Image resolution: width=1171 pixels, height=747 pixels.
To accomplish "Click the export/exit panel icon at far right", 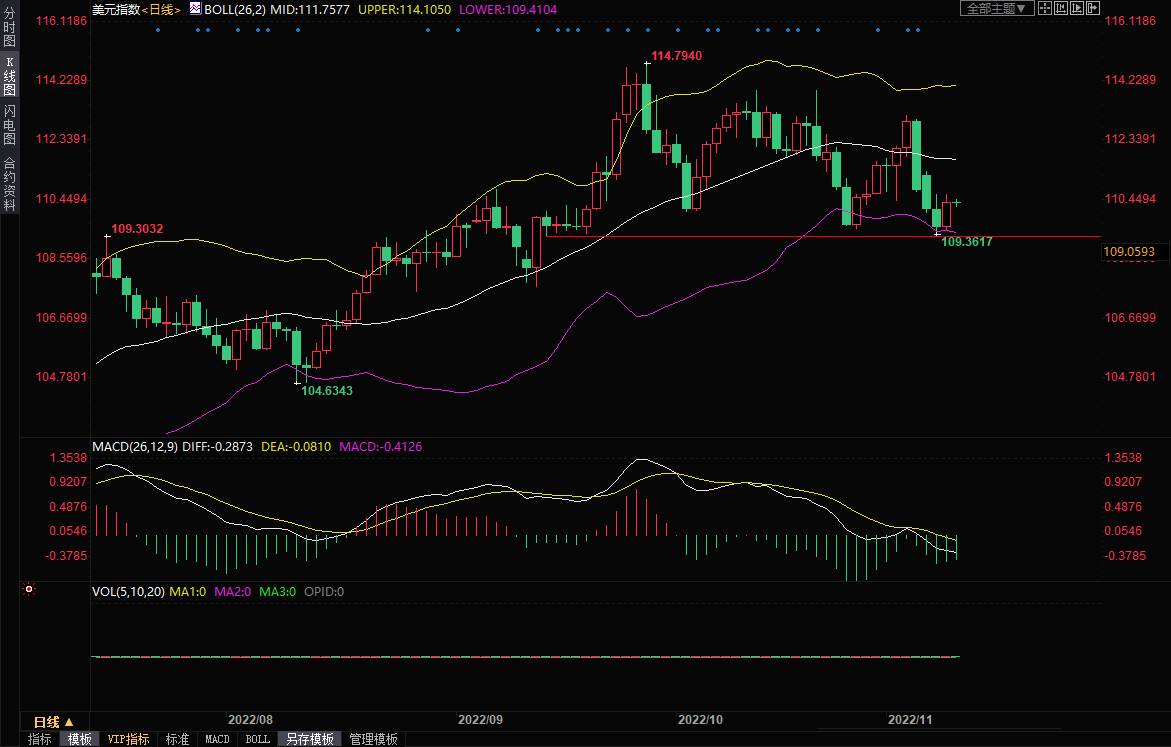I will click(x=1093, y=8).
